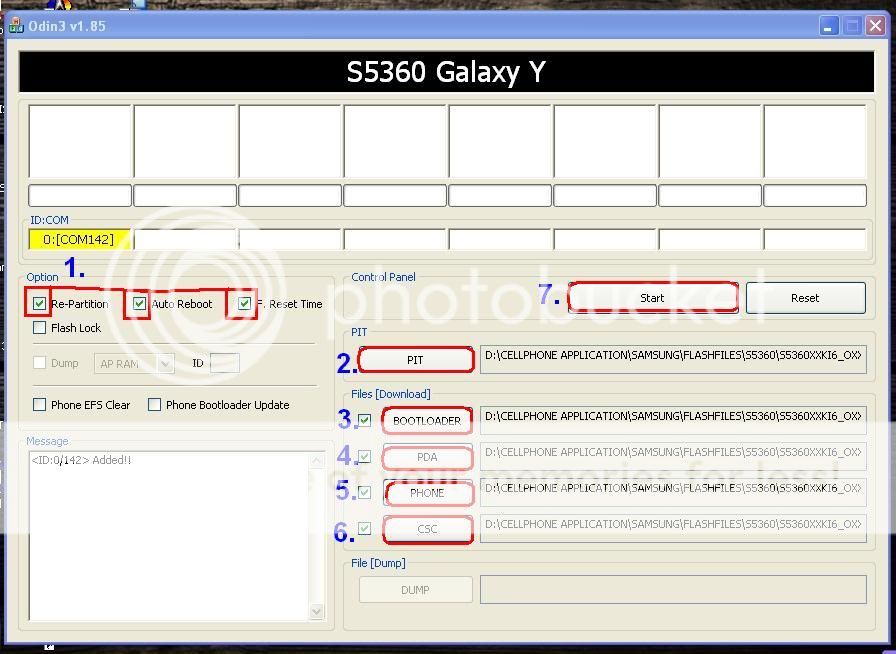Select the 0:[COM142] port slot
This screenshot has height=654, width=896.
[x=79, y=239]
